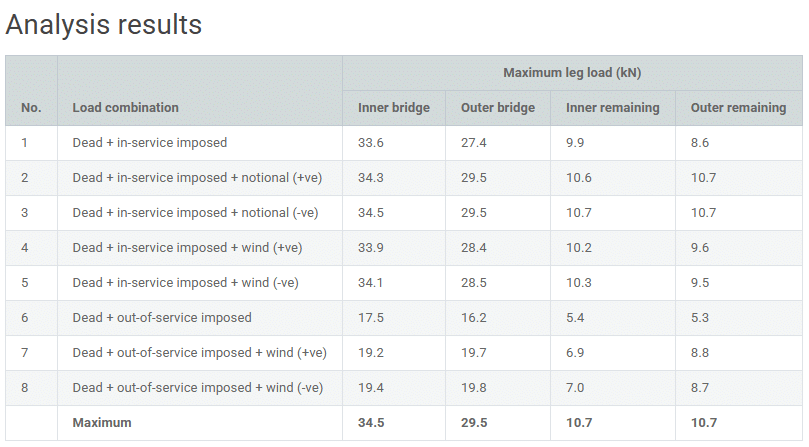
Task: Select the in-service imposed + wind (+ve) label
Action: tap(187, 248)
